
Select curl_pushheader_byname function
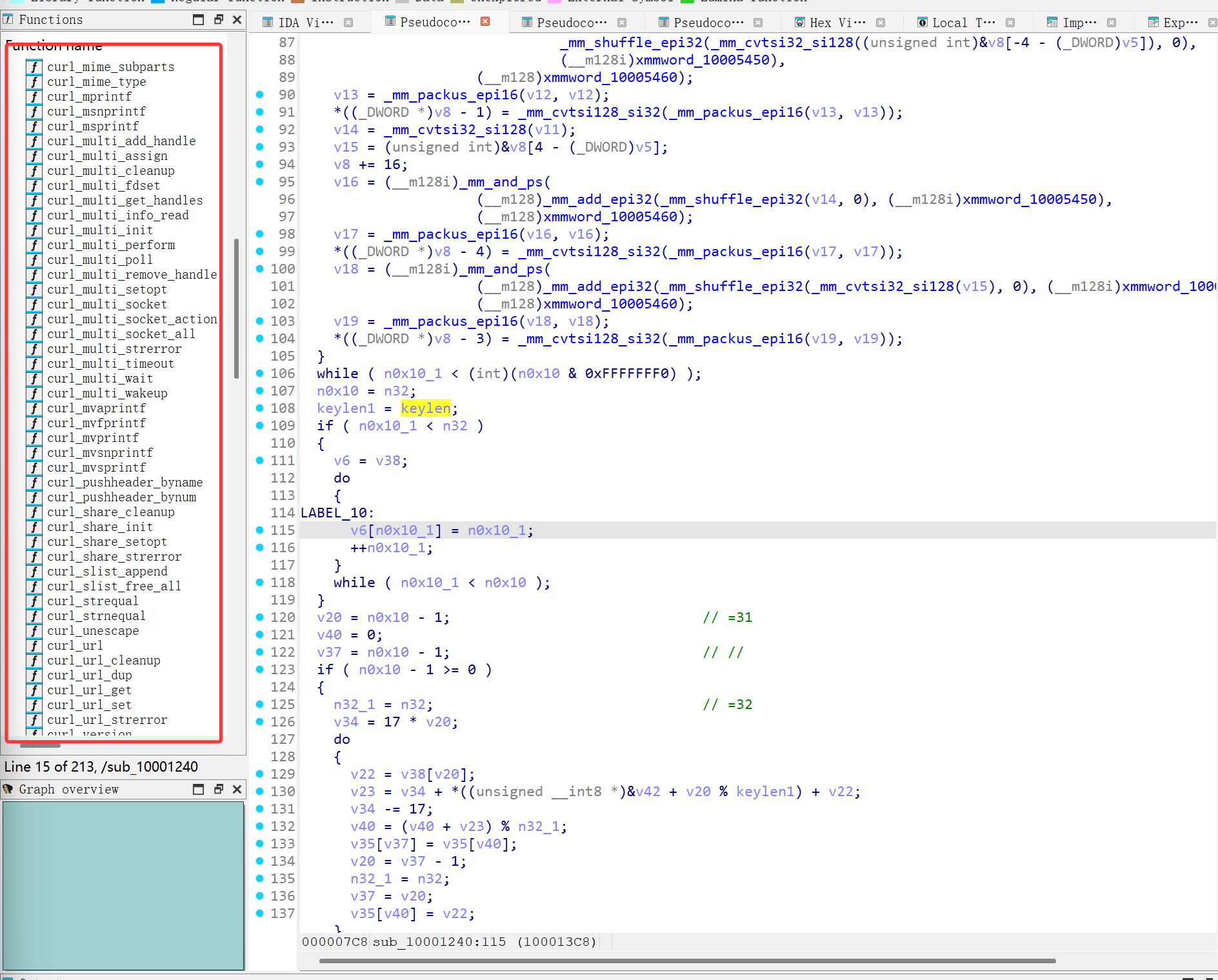click(x=125, y=483)
